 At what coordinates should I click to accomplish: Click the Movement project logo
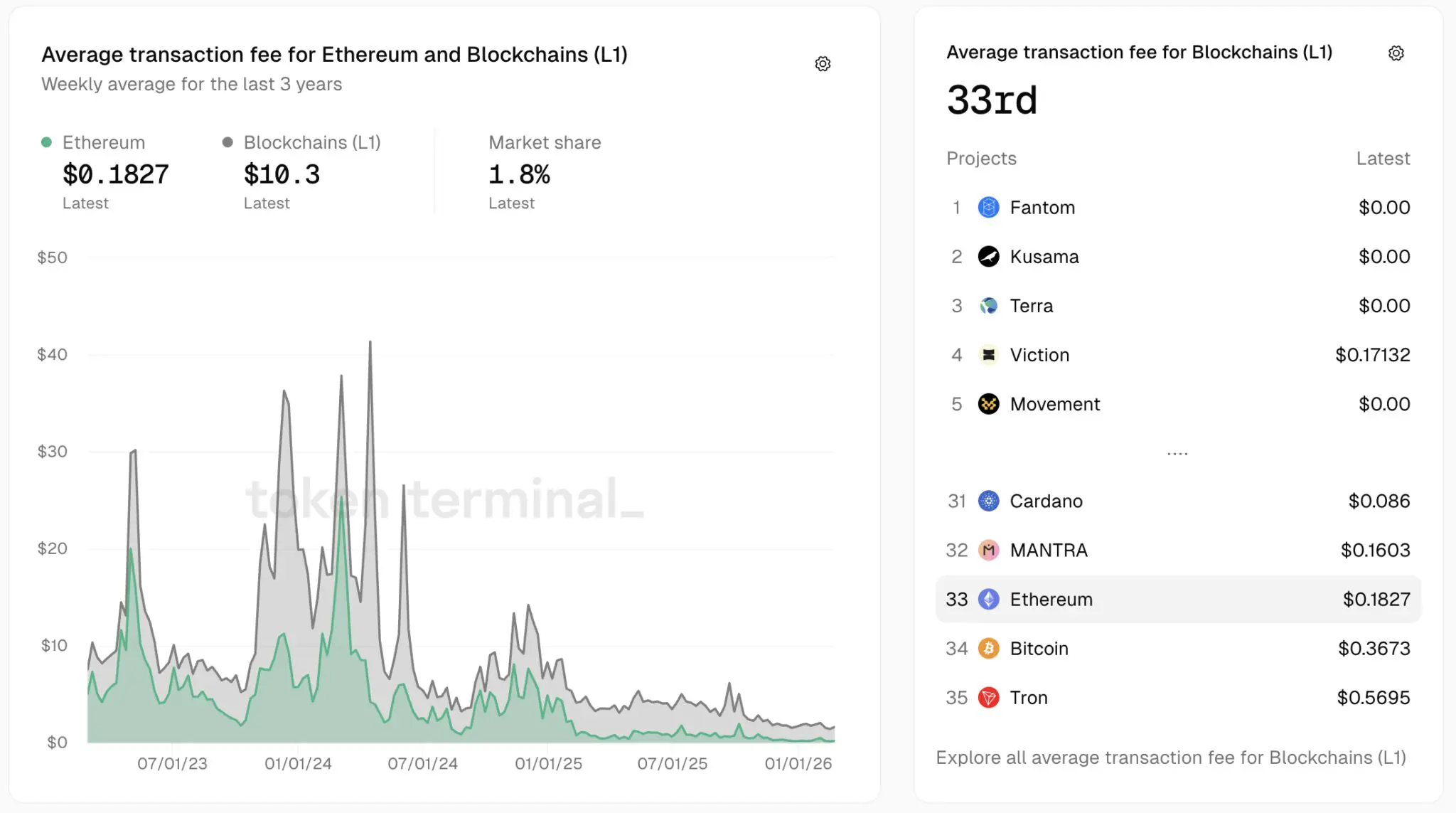pyautogui.click(x=989, y=403)
